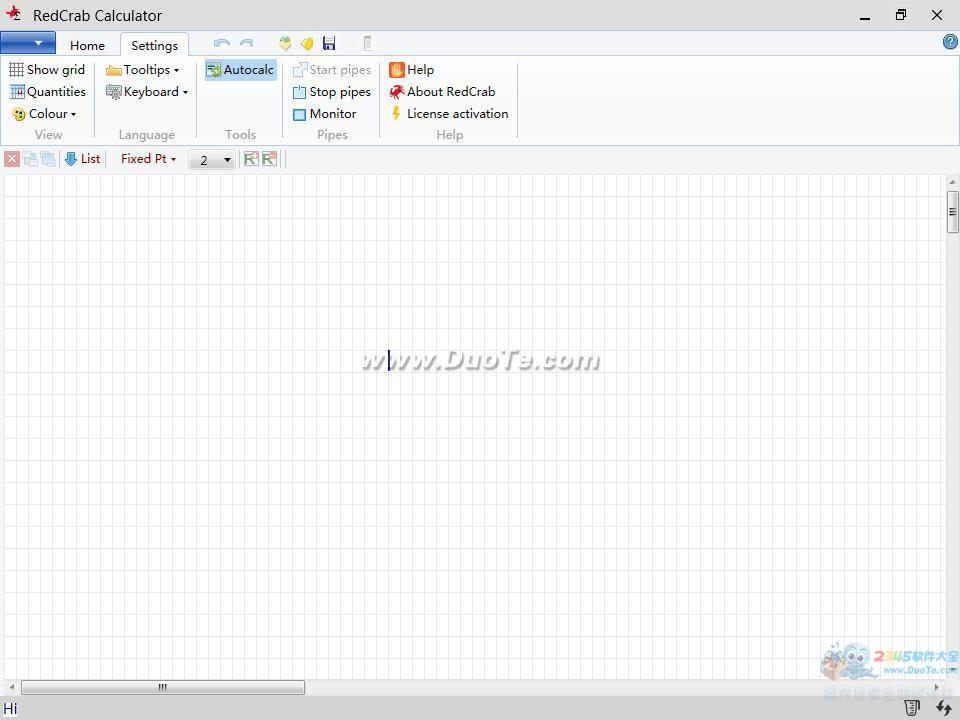Screen dimensions: 960x720
Task: Click the first overlapping-windows toolbar icon
Action: [x=29, y=159]
